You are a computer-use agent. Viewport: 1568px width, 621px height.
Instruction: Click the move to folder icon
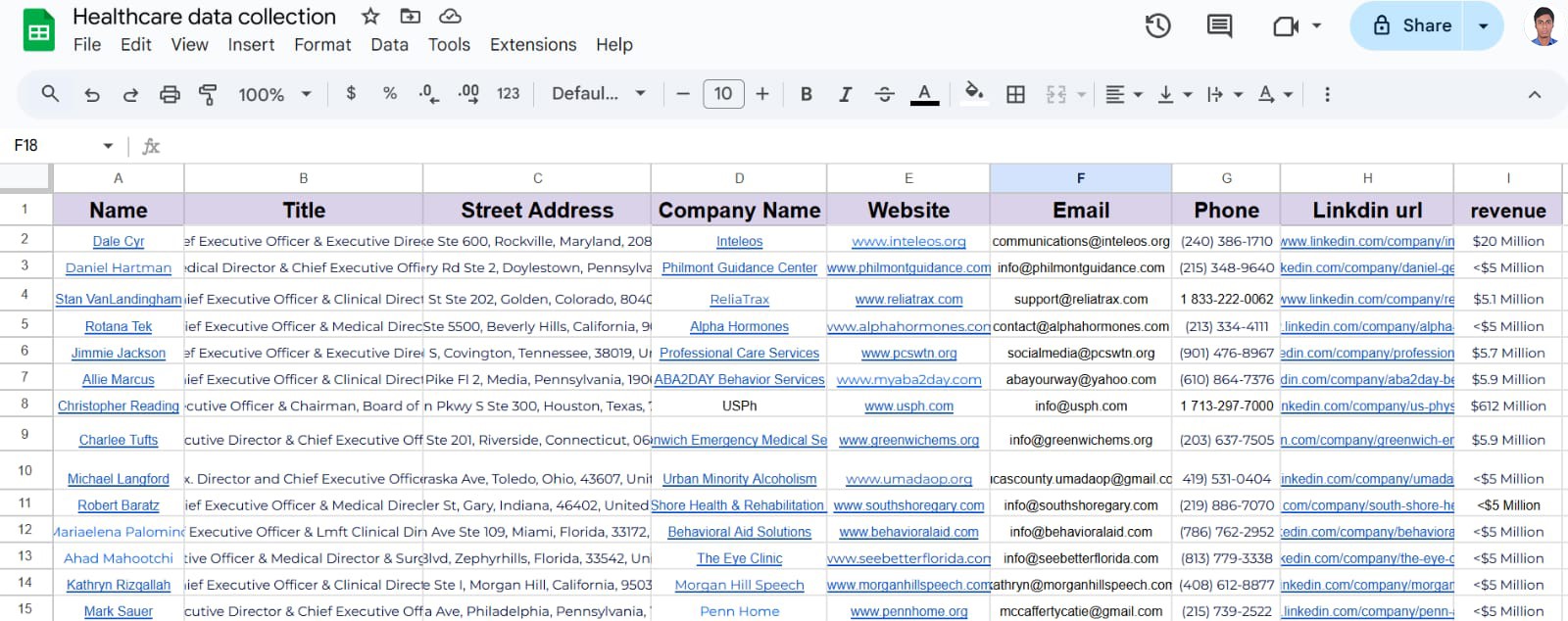411,17
